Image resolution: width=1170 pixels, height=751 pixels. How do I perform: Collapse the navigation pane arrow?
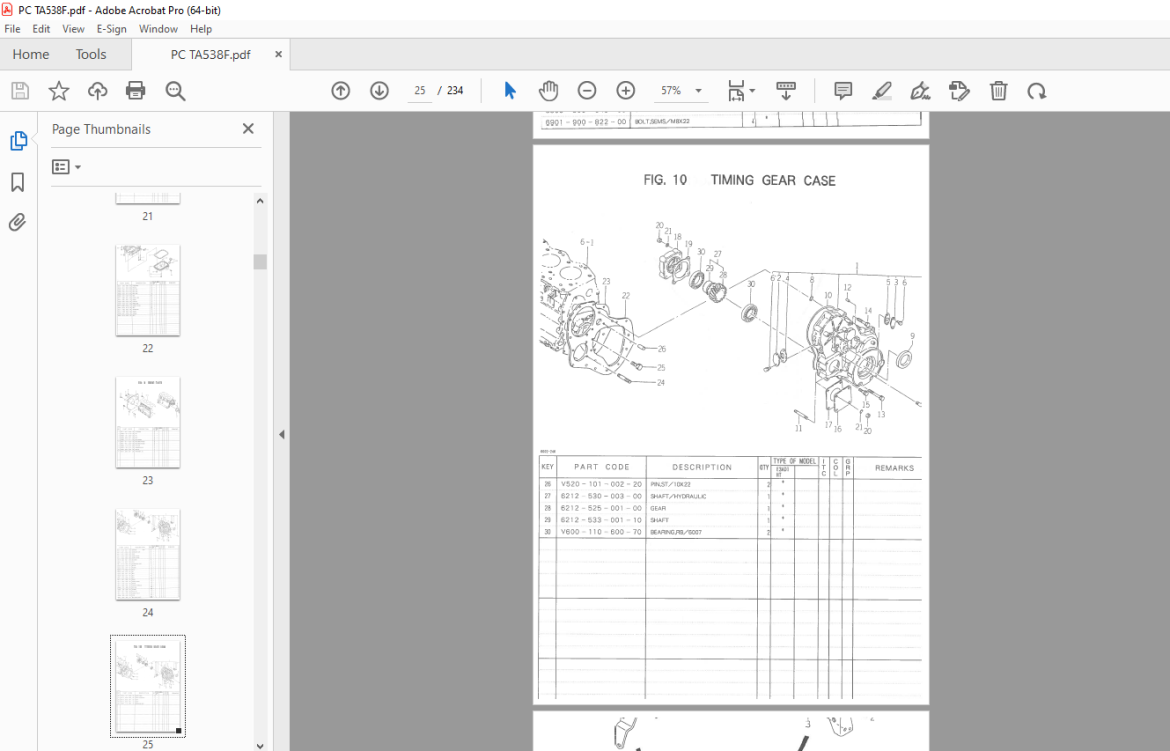click(281, 434)
